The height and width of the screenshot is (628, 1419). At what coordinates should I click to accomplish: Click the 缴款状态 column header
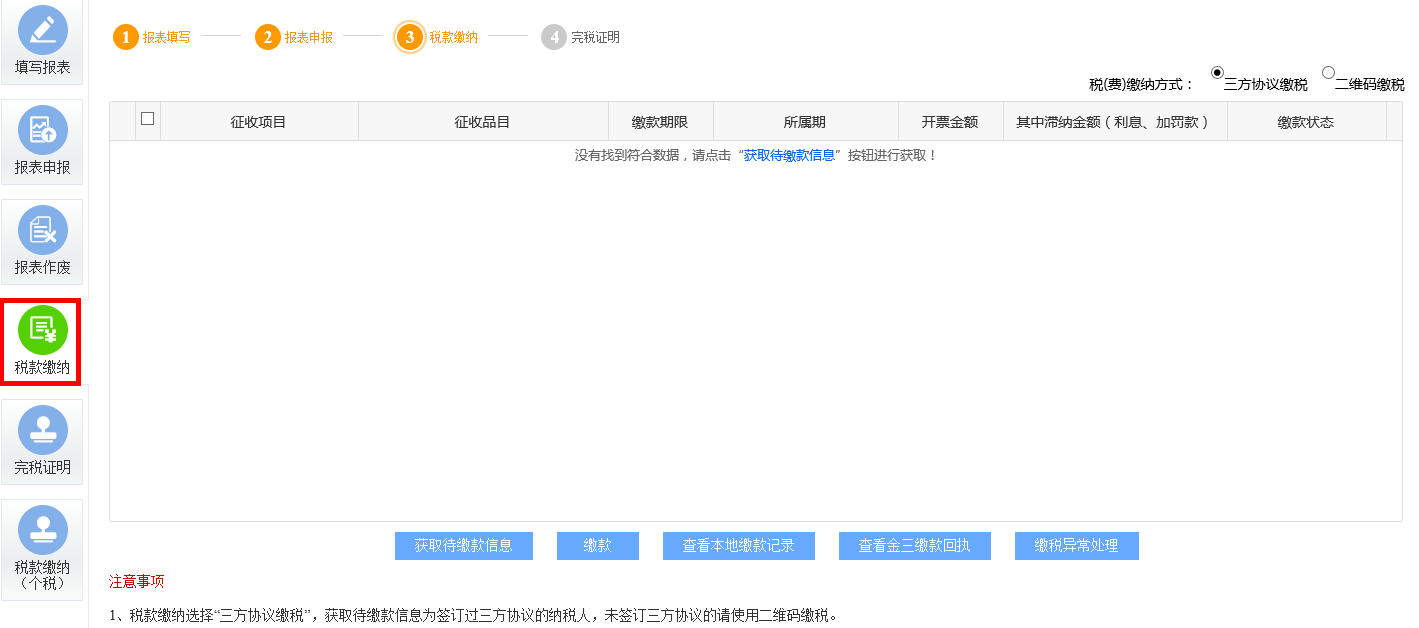tap(1306, 122)
